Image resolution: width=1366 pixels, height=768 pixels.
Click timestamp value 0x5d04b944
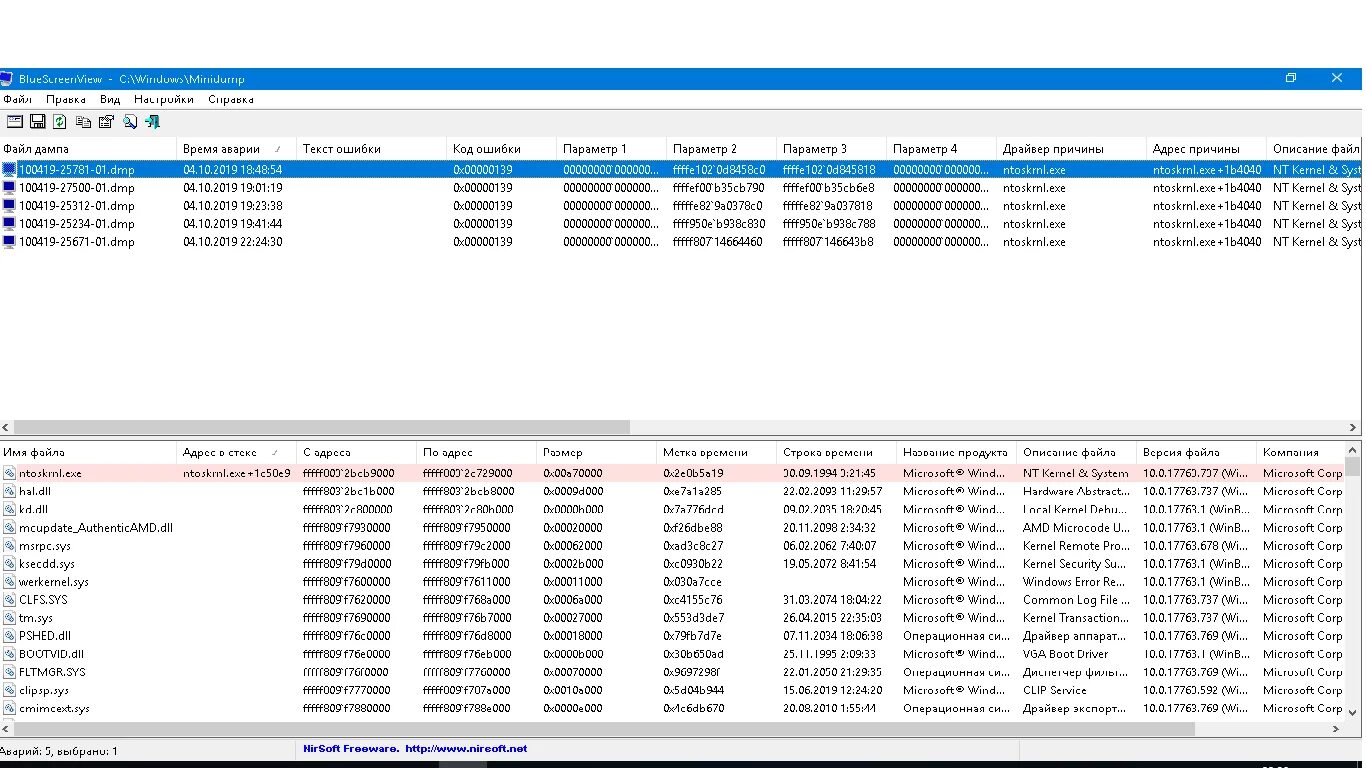tap(693, 690)
